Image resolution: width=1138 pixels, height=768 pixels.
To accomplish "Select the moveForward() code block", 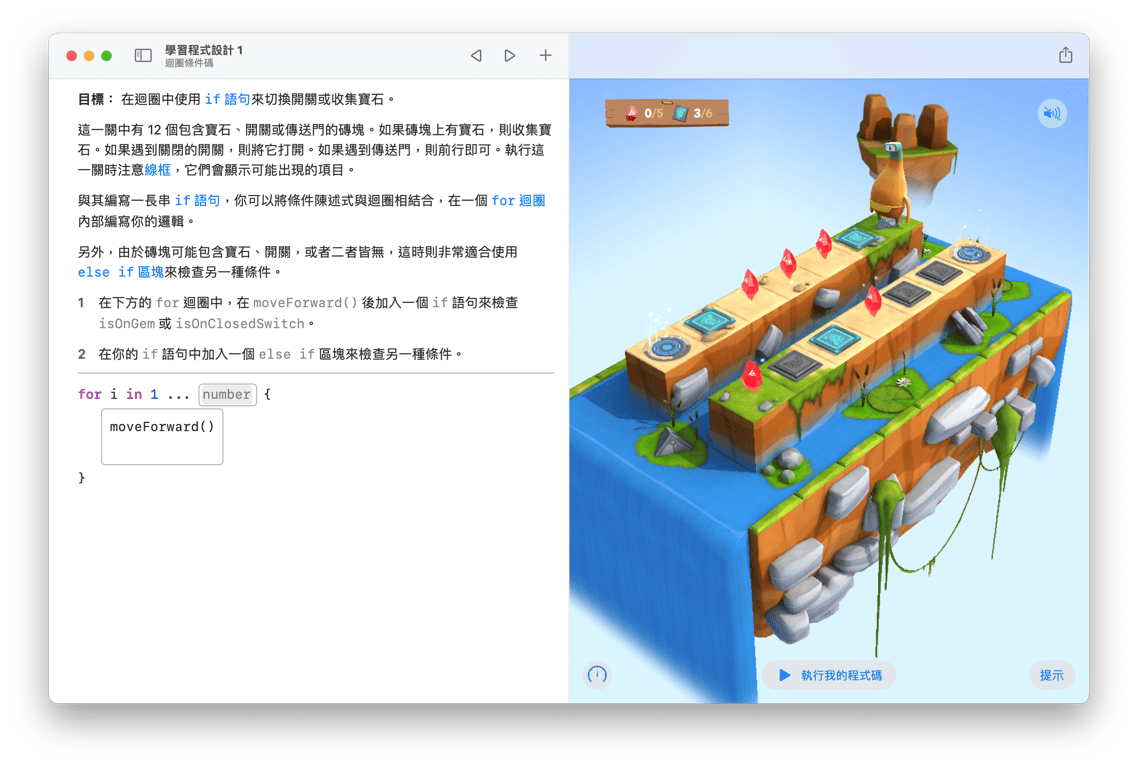I will (162, 436).
